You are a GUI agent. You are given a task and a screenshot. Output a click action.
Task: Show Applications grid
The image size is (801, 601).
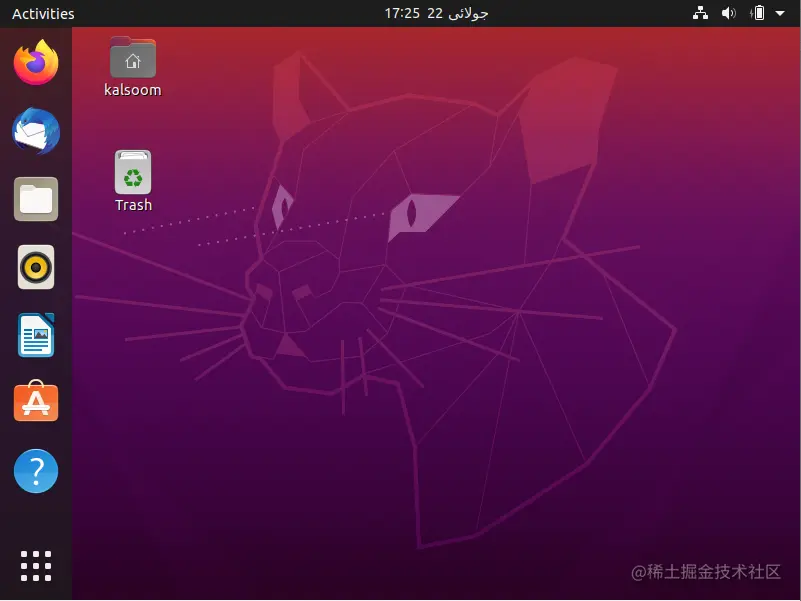36,566
